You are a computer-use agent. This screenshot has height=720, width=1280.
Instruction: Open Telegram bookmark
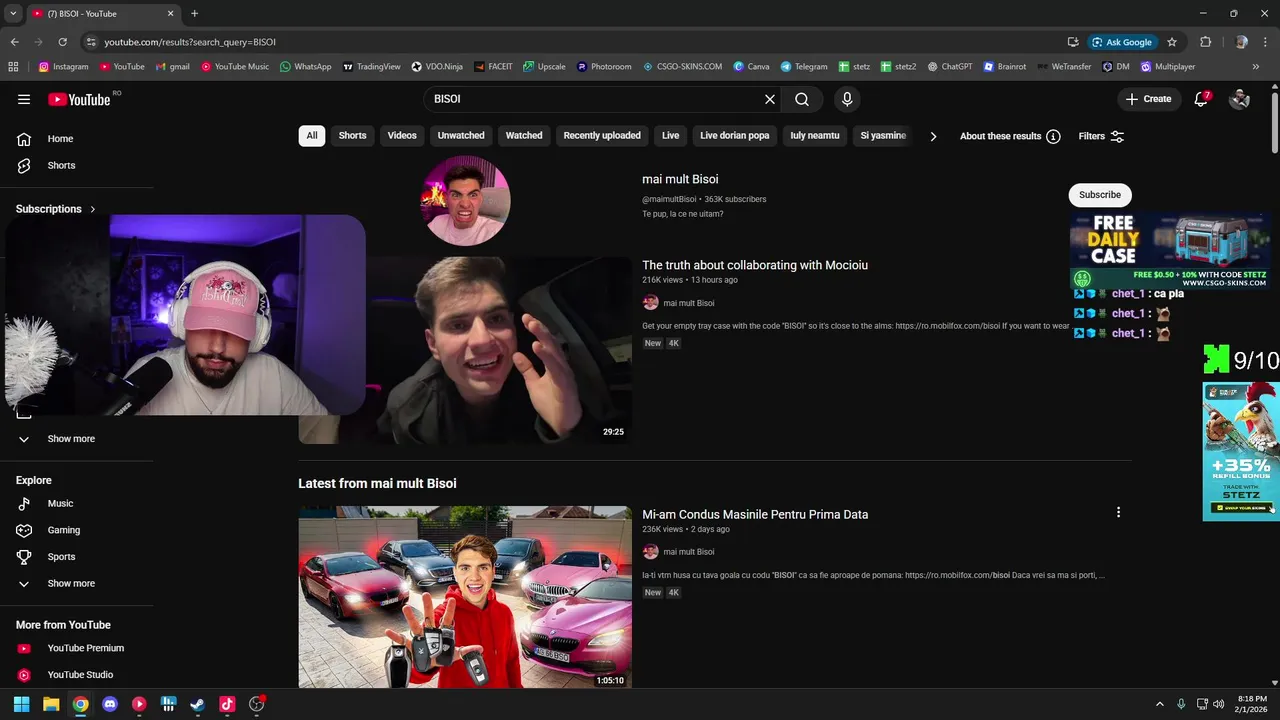804,67
